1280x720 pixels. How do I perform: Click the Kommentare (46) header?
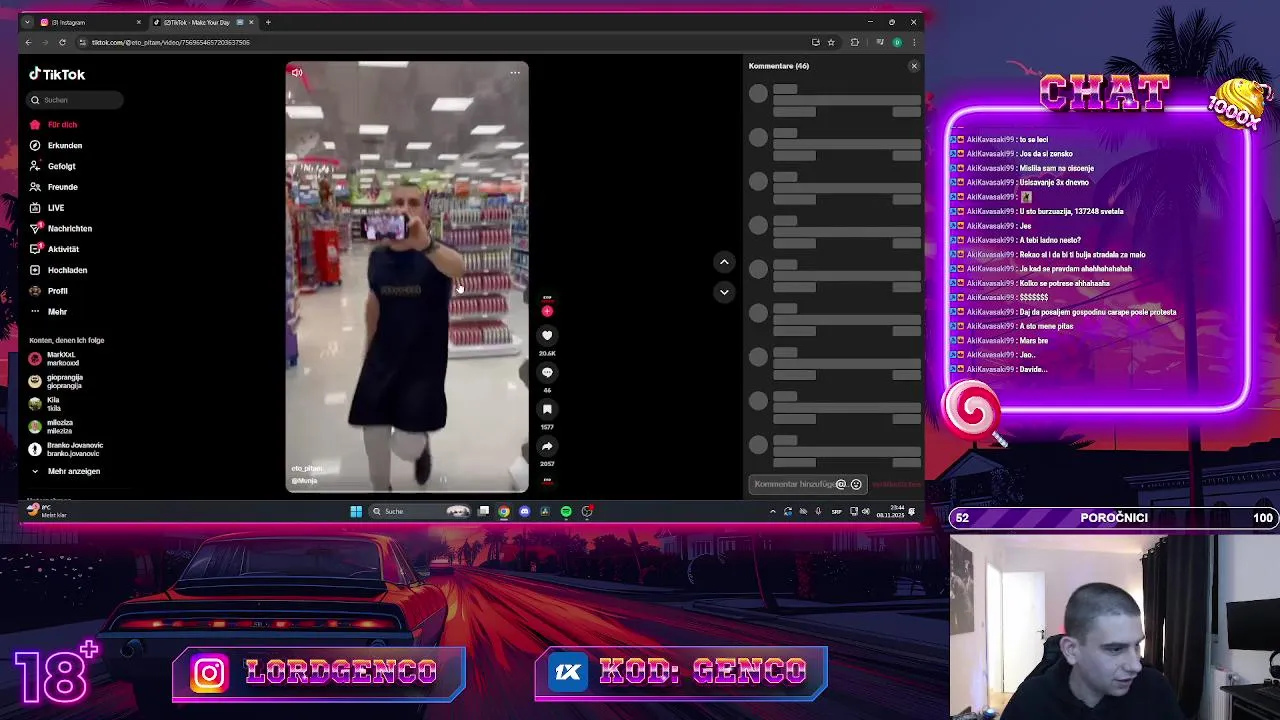pyautogui.click(x=779, y=66)
